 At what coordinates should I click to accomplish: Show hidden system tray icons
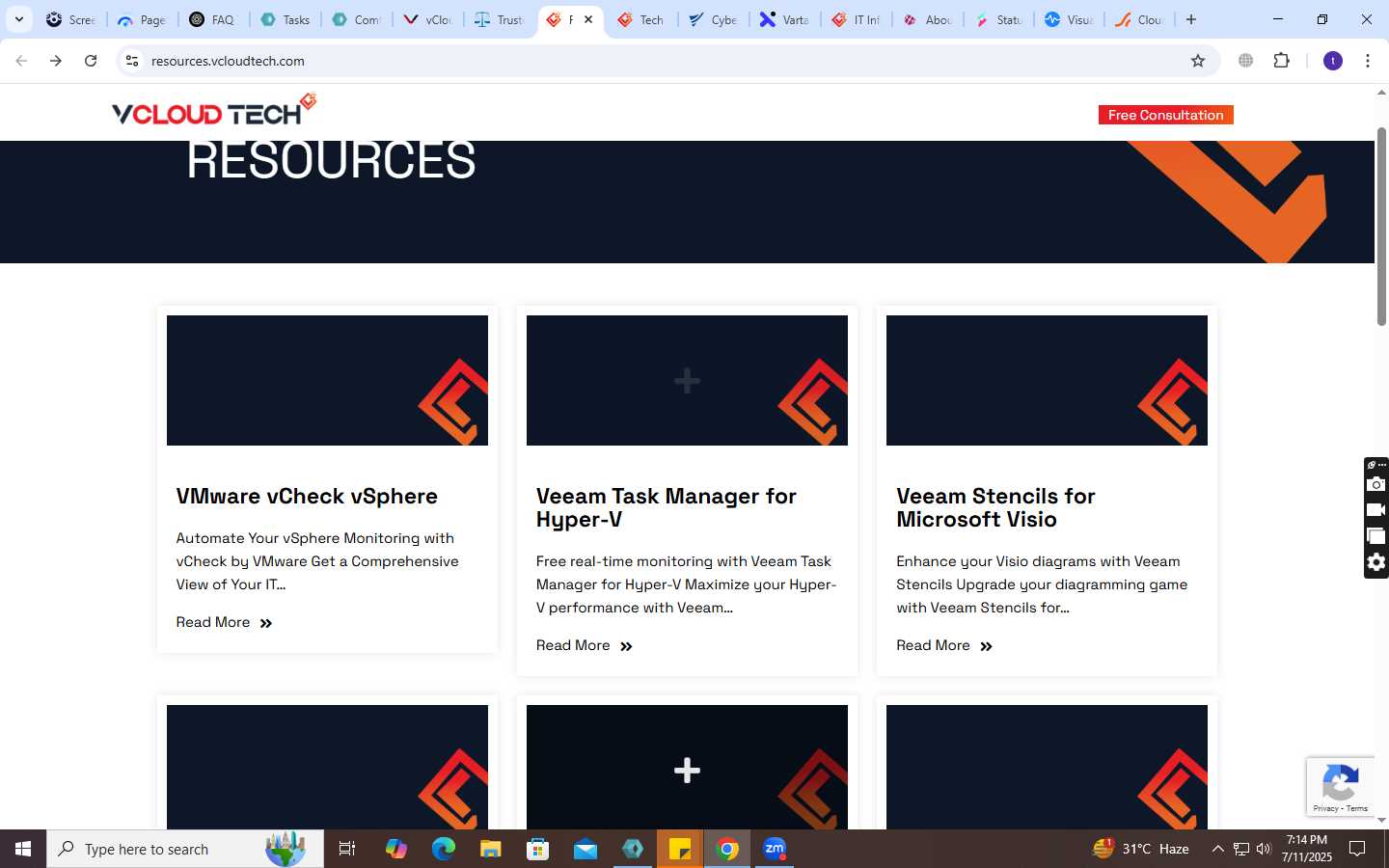coord(1217,849)
